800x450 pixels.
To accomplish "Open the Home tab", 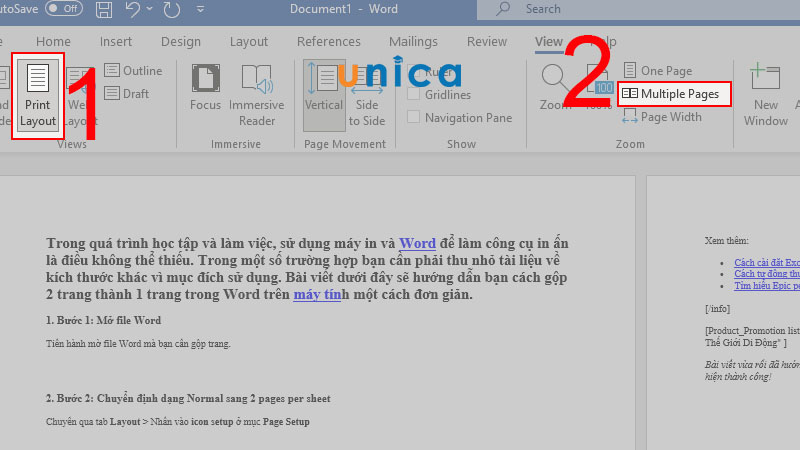I will click(x=53, y=41).
